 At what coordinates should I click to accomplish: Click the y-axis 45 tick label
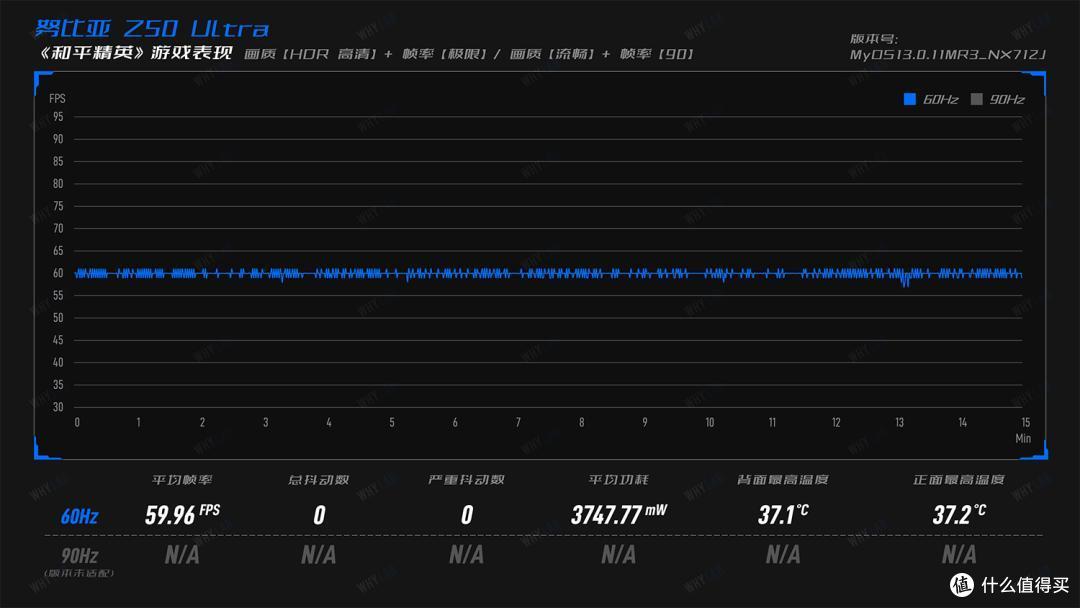click(x=58, y=340)
